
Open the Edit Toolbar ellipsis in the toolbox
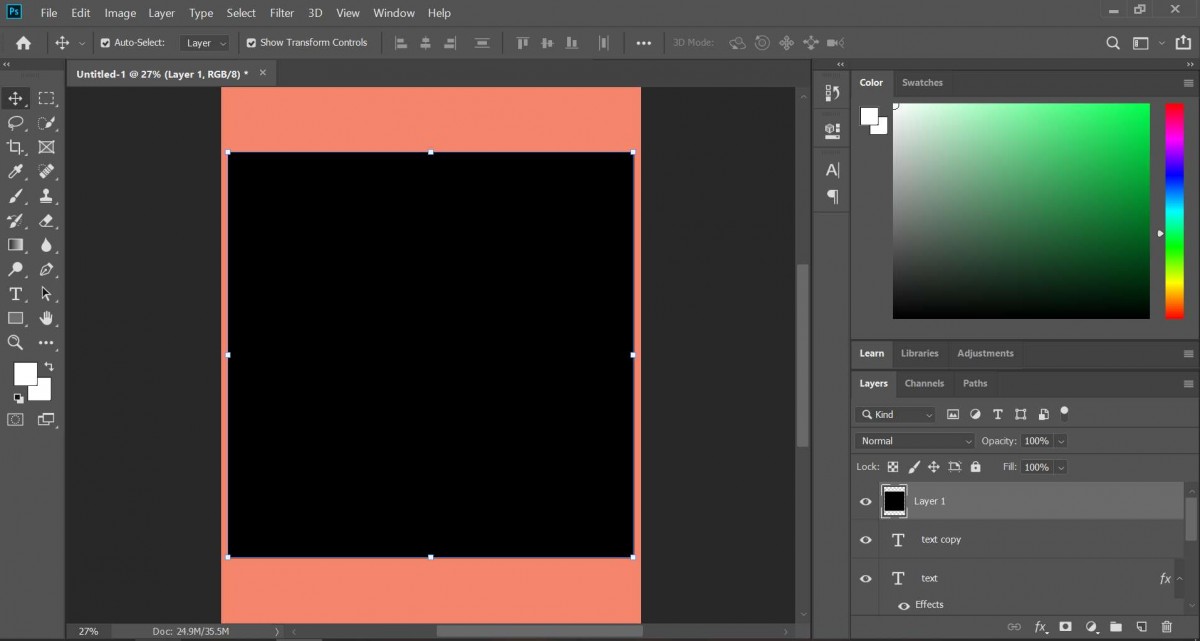click(x=46, y=342)
